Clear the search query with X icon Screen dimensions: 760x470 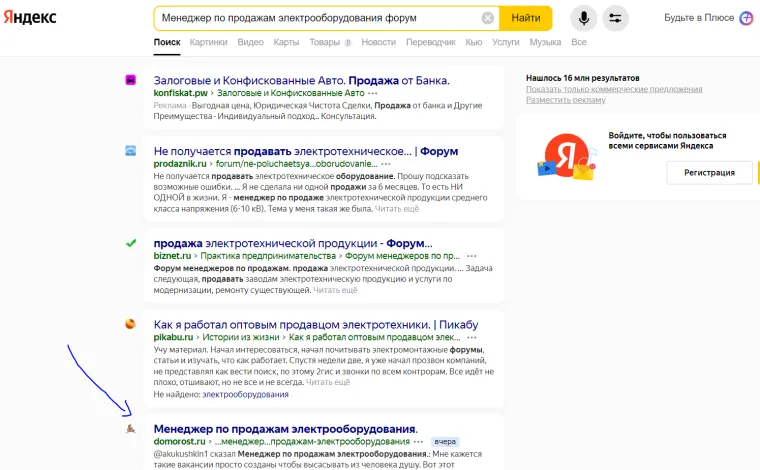click(487, 18)
